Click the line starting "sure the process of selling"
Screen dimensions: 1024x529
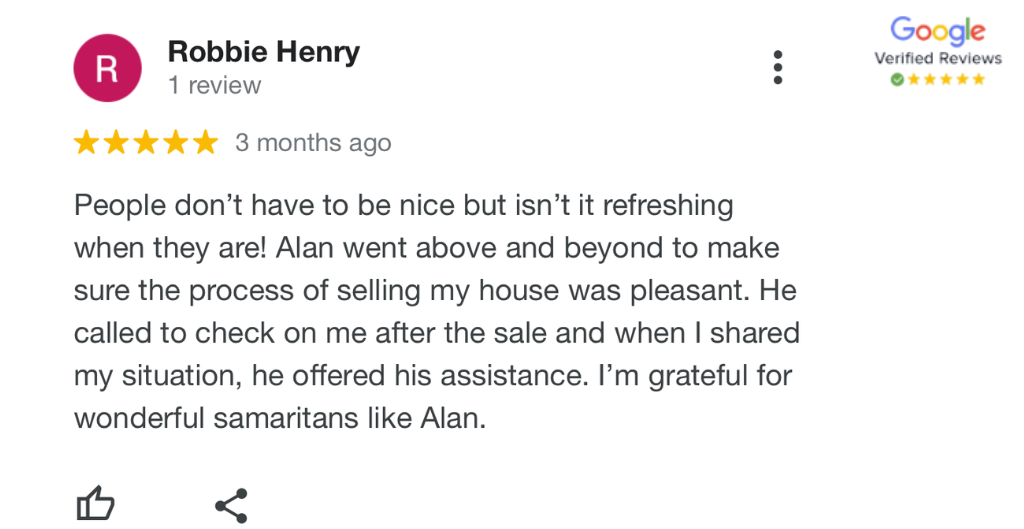point(436,291)
